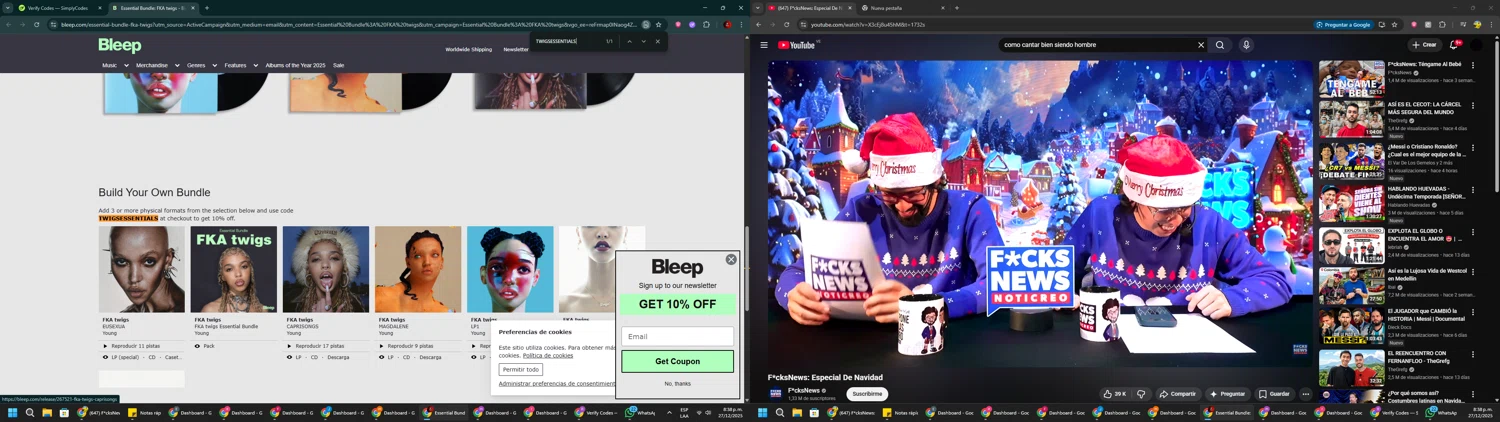This screenshot has height=422, width=1500.
Task: Close the find-in-page bar
Action: pyautogui.click(x=657, y=41)
